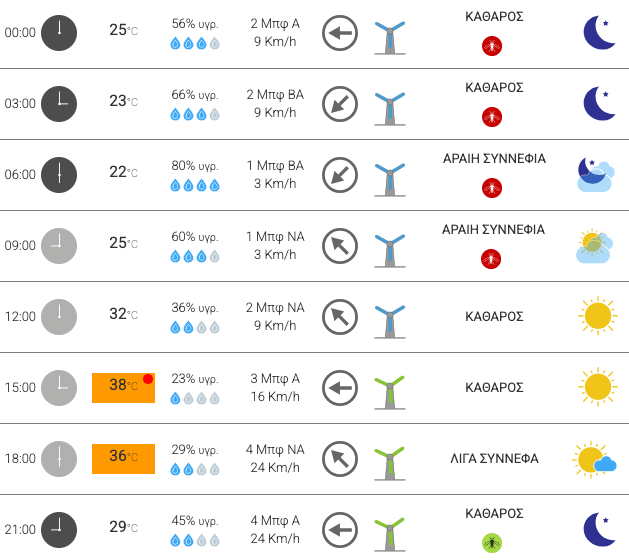The width and height of the screenshot is (629, 560).
Task: Click the blue wind turbine icon at 03:00
Action: (390, 109)
